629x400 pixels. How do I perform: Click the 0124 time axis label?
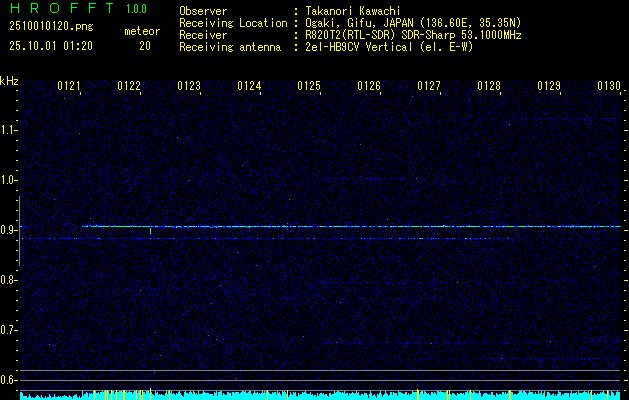249,86
